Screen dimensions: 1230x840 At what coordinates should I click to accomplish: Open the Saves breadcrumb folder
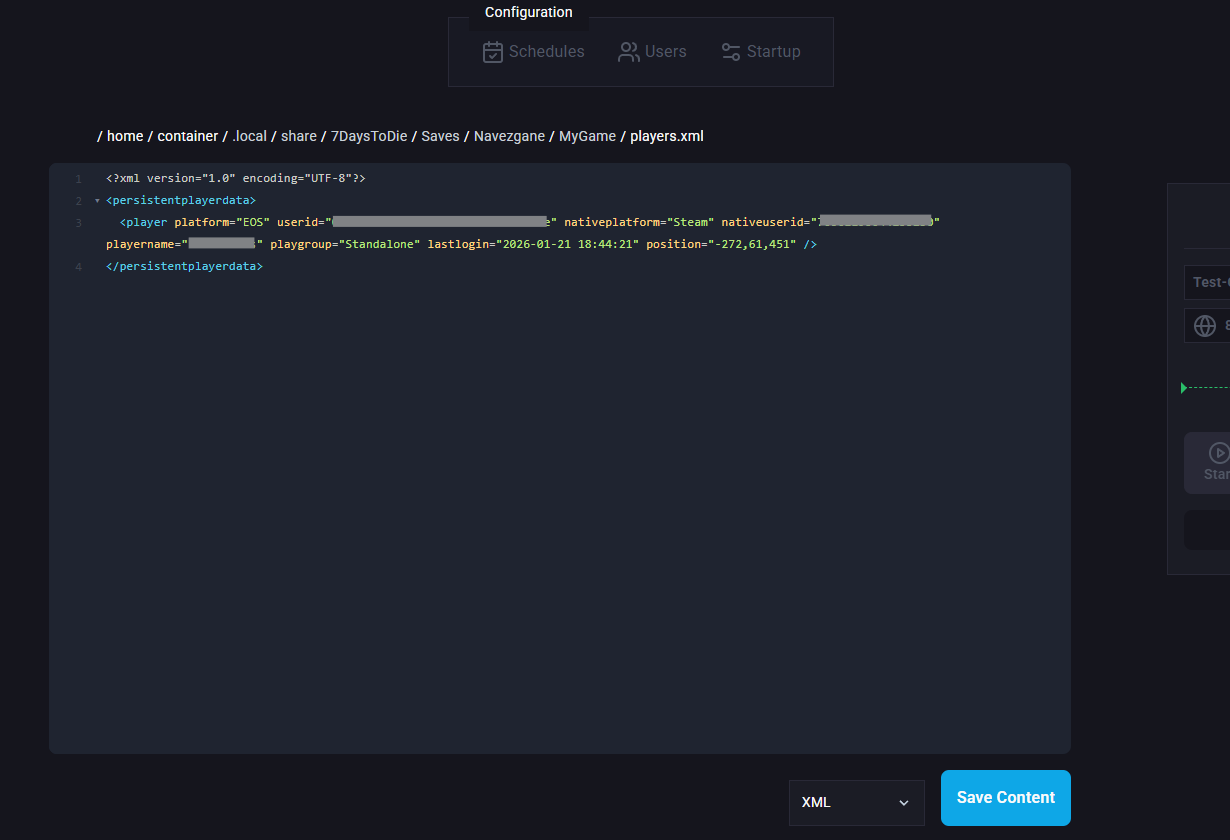440,136
